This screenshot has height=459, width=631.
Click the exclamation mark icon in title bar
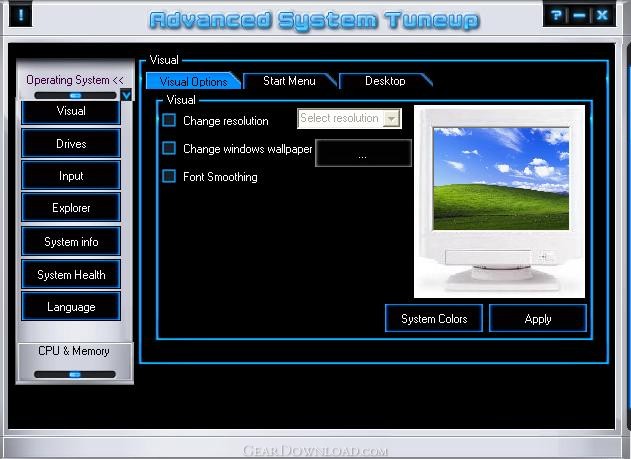click(x=20, y=16)
